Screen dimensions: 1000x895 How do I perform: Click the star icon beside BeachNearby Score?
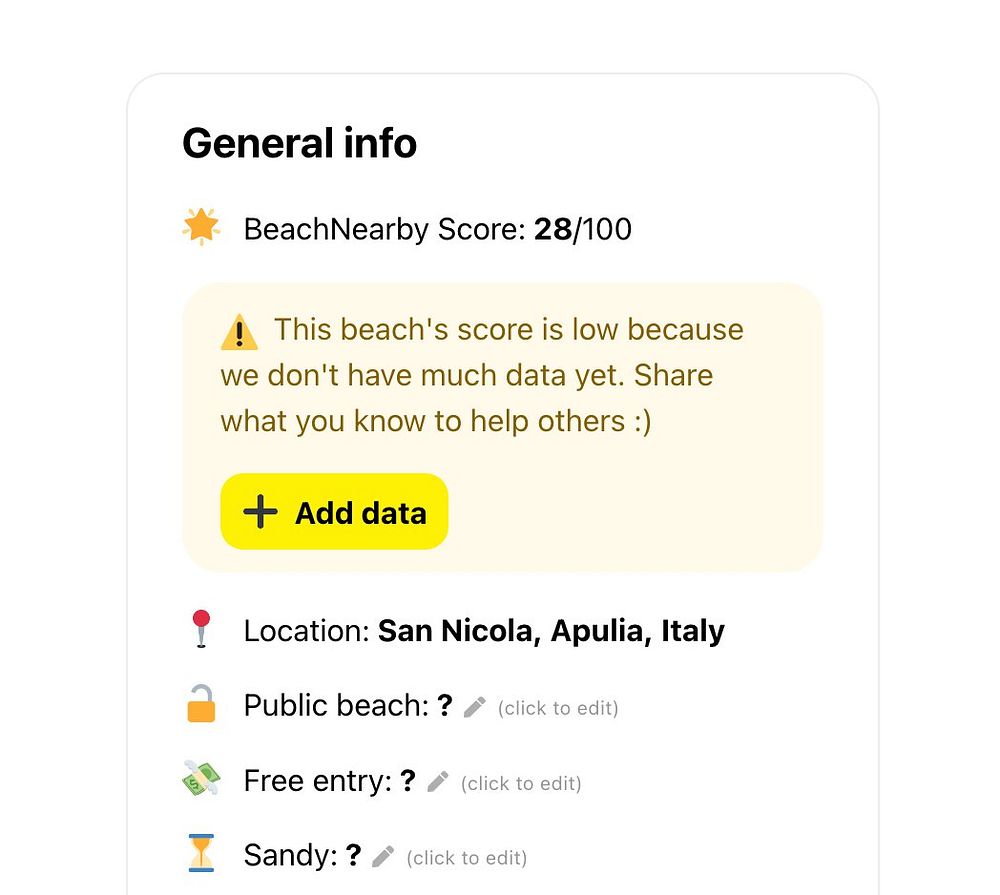201,228
